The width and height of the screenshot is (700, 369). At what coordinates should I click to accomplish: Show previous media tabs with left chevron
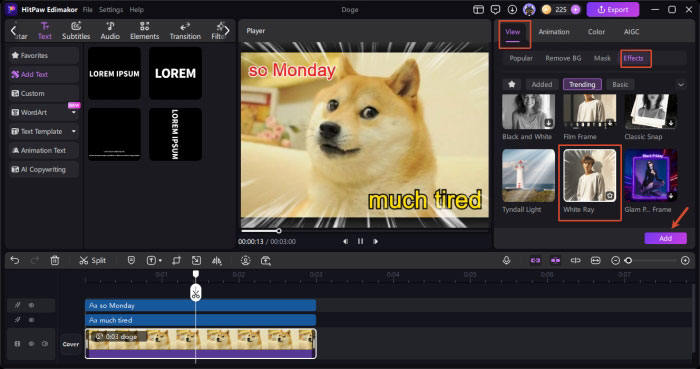[13, 30]
